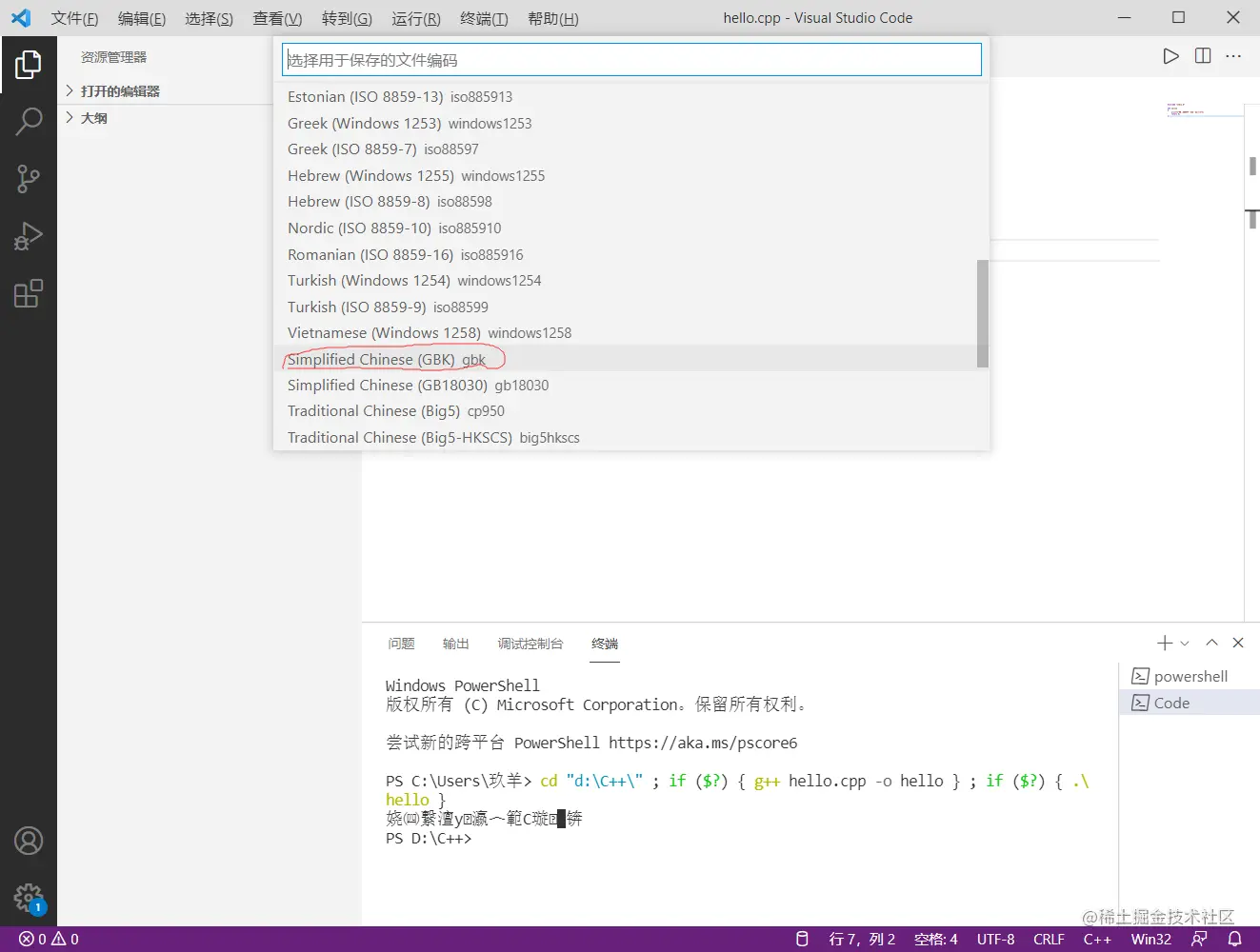Open the 转到(G) menu

pos(347,18)
